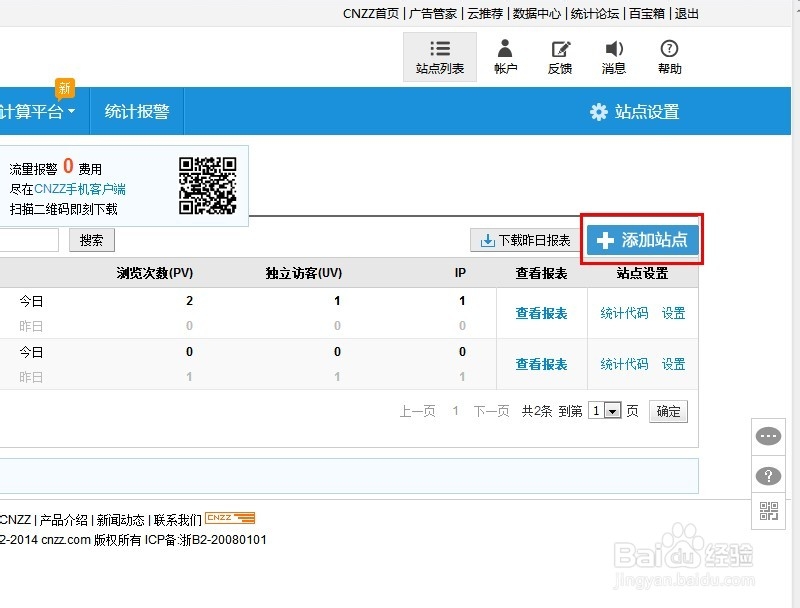Open the 站点列表 site list icon
Screen dimensions: 800x608
tap(440, 57)
